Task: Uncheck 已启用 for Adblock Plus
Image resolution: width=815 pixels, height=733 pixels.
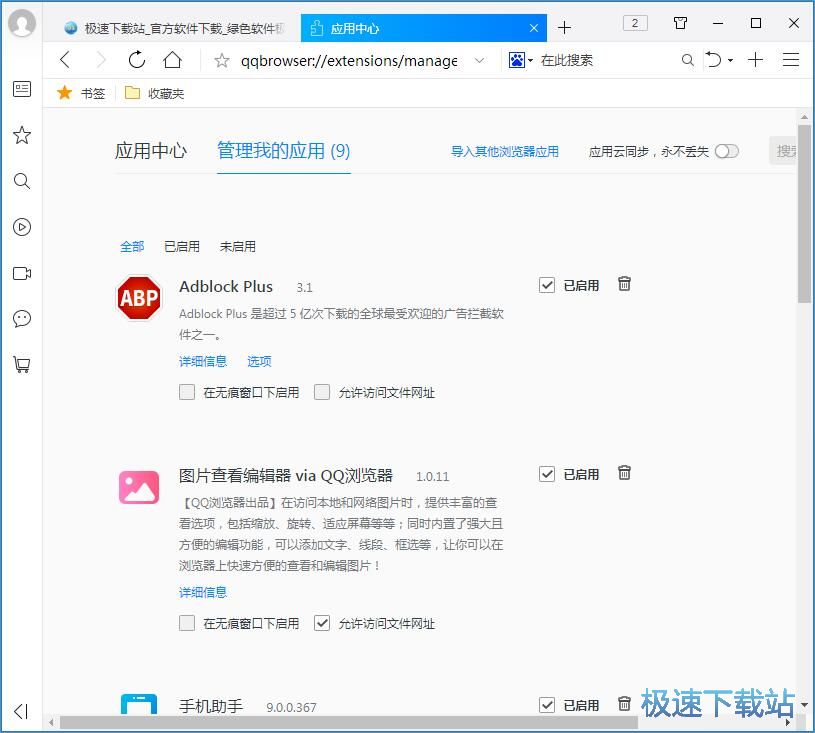Action: (547, 285)
